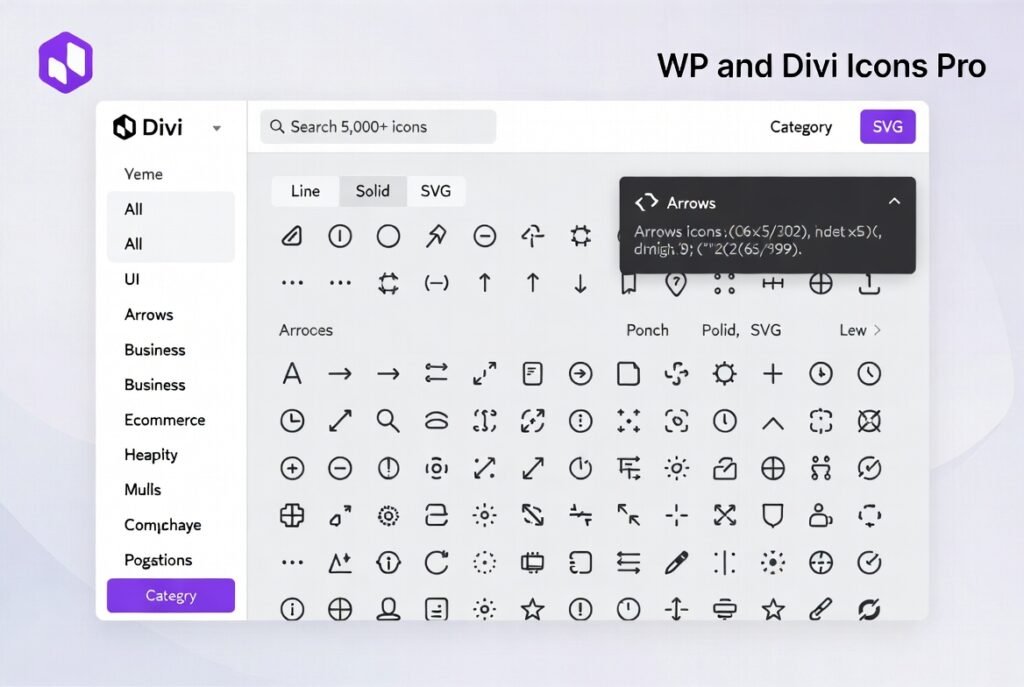Click the WP and Divi Icons Pro title
Screen dimensions: 1024x687
(822, 66)
